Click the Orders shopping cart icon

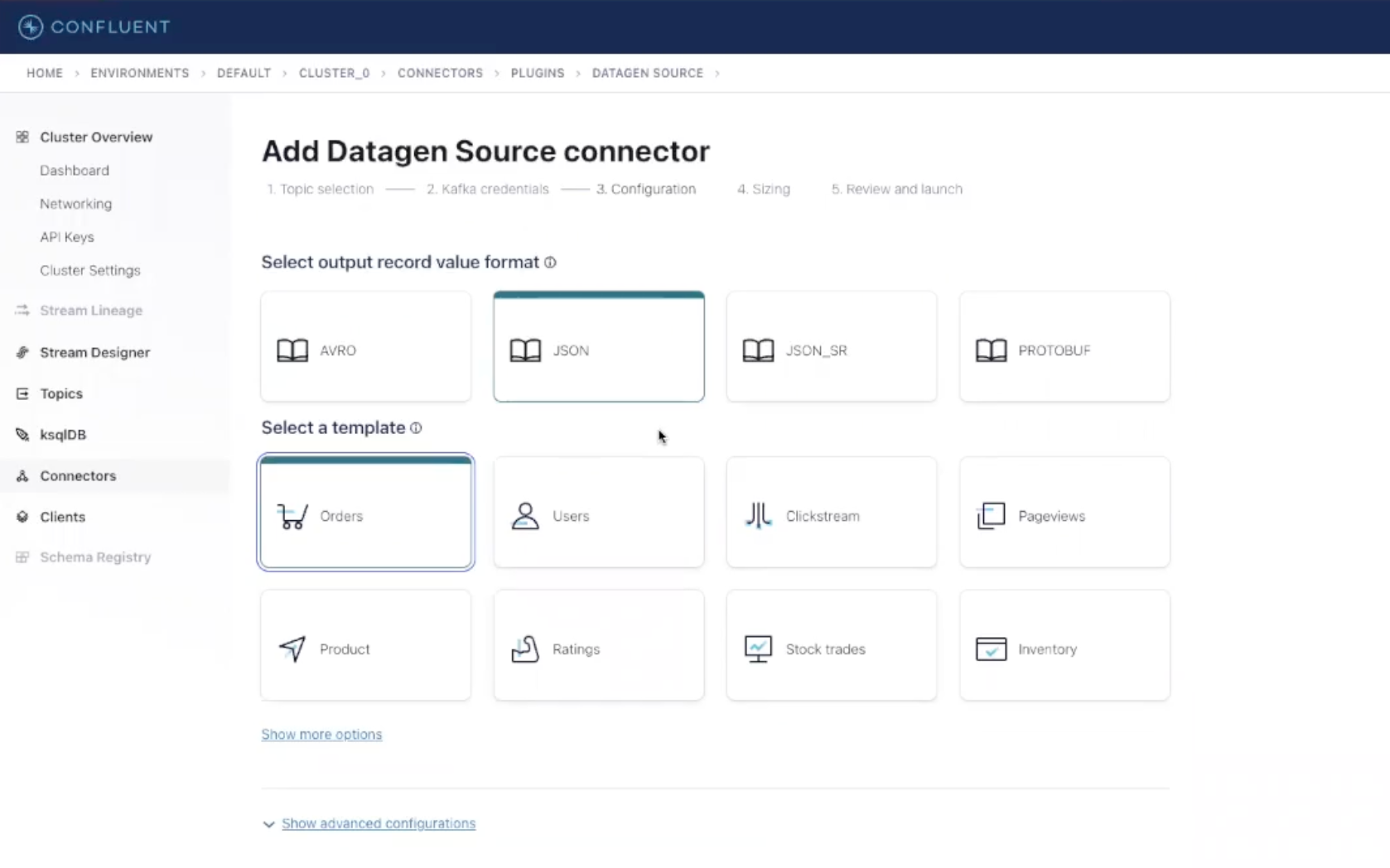292,516
